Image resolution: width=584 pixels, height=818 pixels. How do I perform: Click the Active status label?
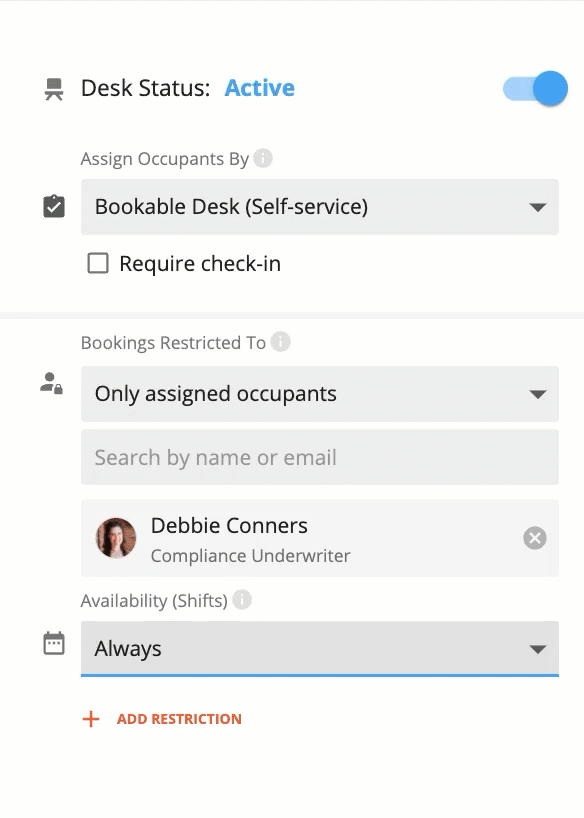pos(259,88)
